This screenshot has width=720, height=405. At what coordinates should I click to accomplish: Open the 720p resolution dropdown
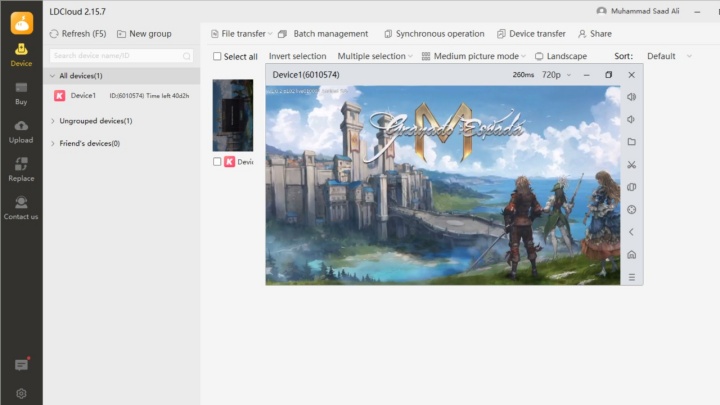[556, 75]
